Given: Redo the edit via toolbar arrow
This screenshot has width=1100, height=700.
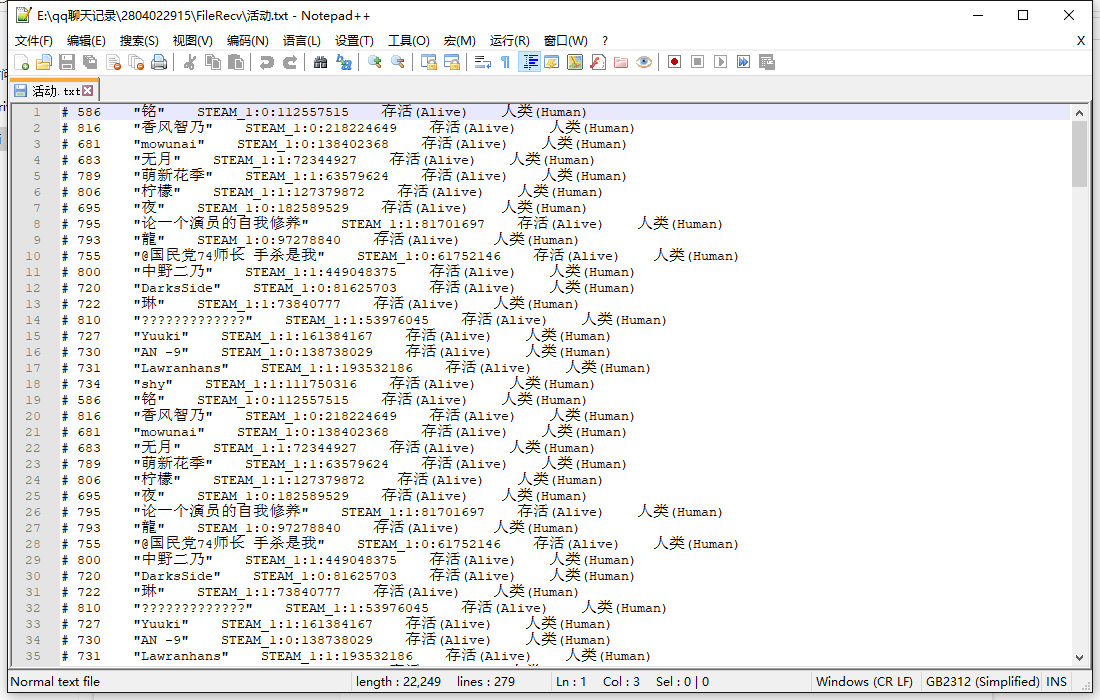Looking at the screenshot, I should pos(290,62).
